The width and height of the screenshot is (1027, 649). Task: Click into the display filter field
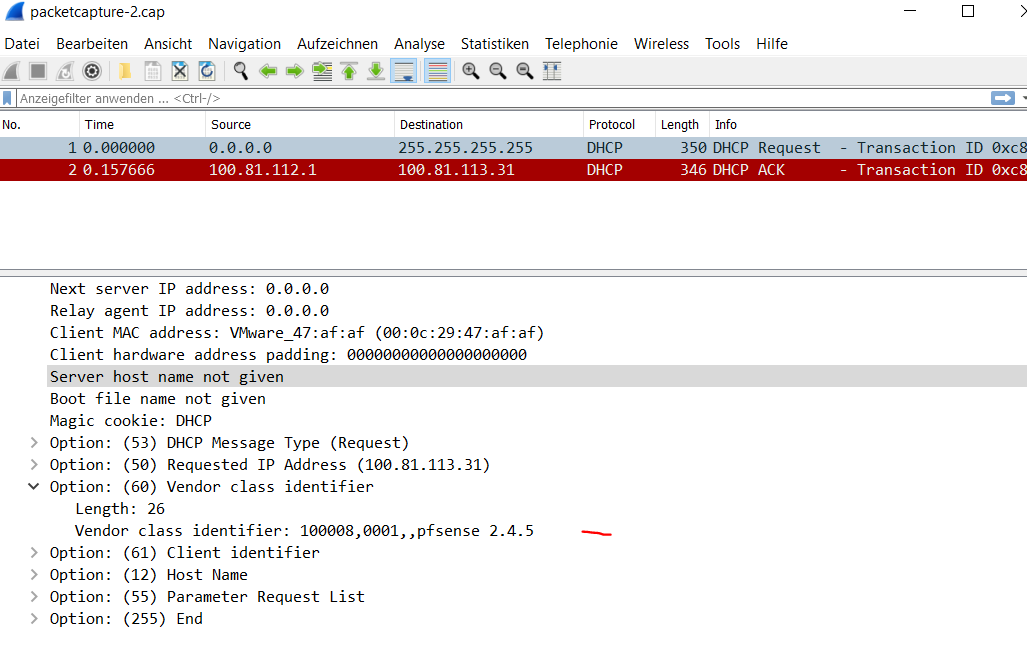[x=500, y=98]
